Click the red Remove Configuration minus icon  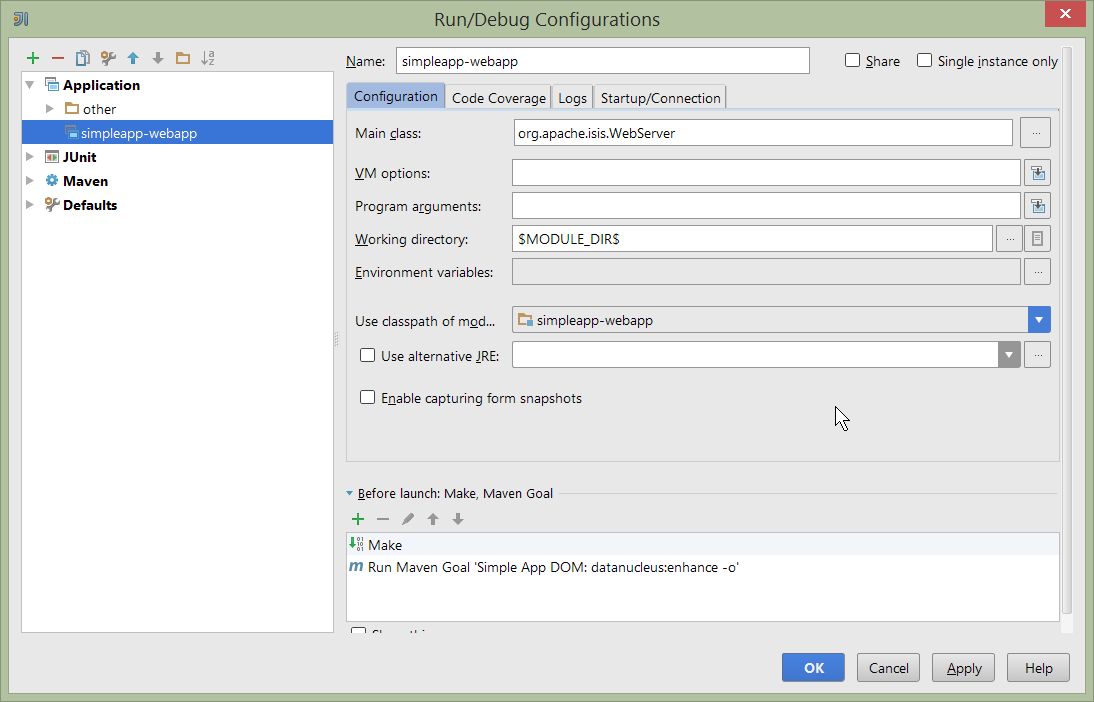[x=58, y=58]
